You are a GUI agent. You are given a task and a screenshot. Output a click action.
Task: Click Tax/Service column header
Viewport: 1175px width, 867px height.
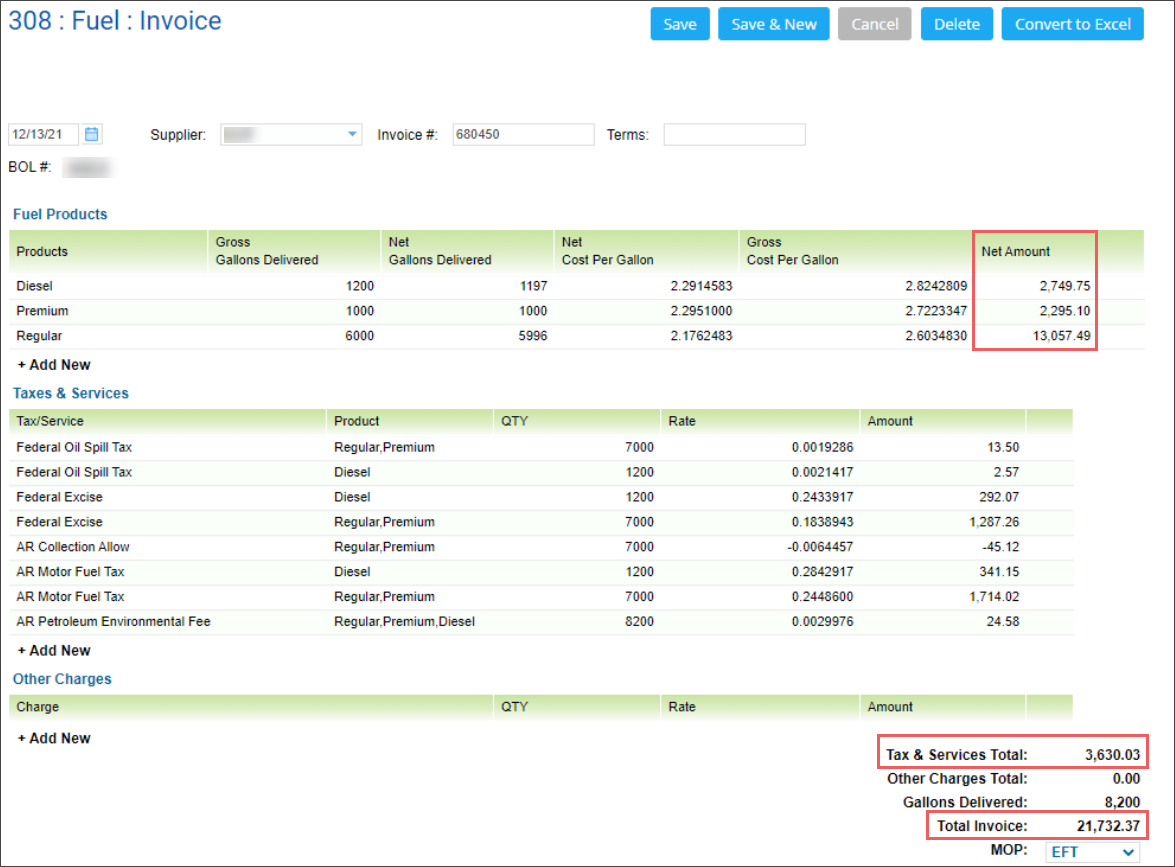(x=49, y=421)
